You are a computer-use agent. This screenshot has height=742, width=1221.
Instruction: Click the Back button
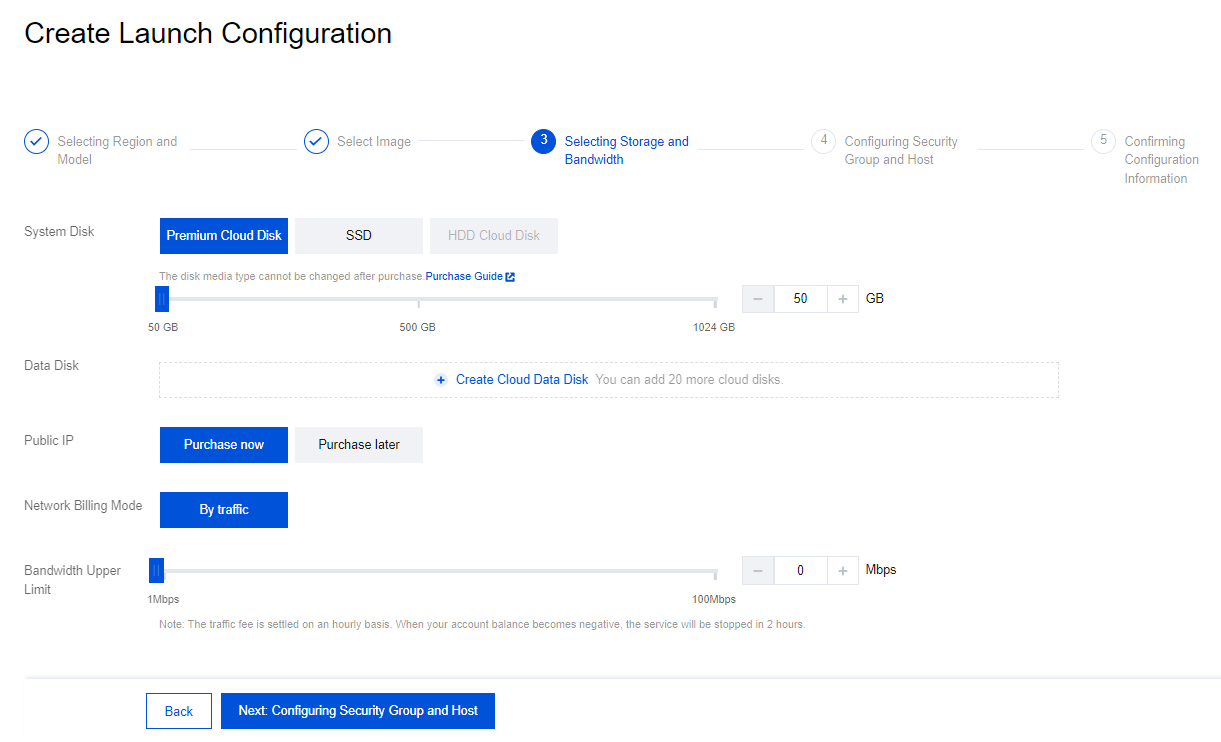(179, 711)
